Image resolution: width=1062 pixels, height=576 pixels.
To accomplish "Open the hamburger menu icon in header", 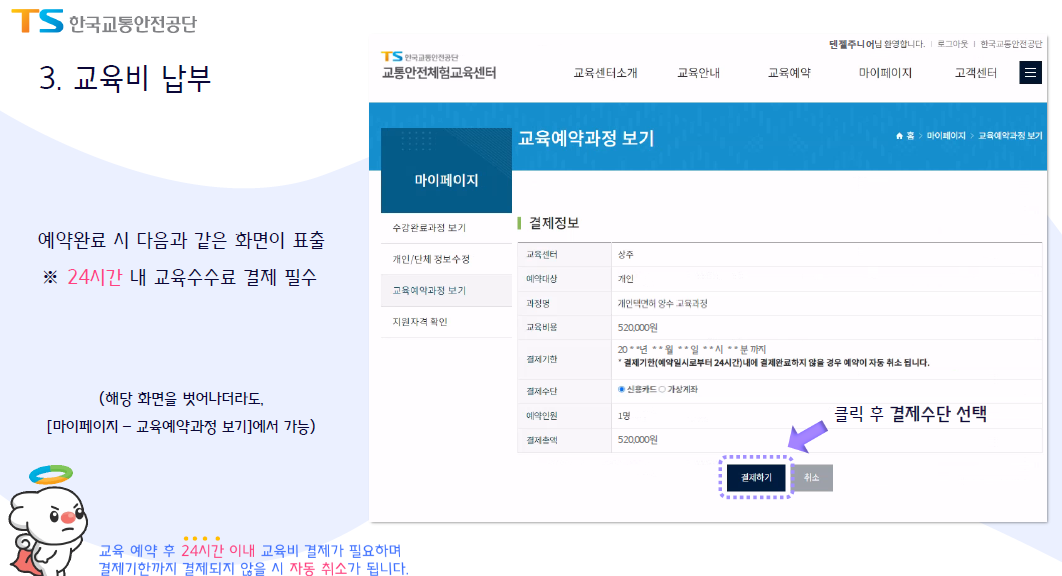I will pyautogui.click(x=1030, y=73).
